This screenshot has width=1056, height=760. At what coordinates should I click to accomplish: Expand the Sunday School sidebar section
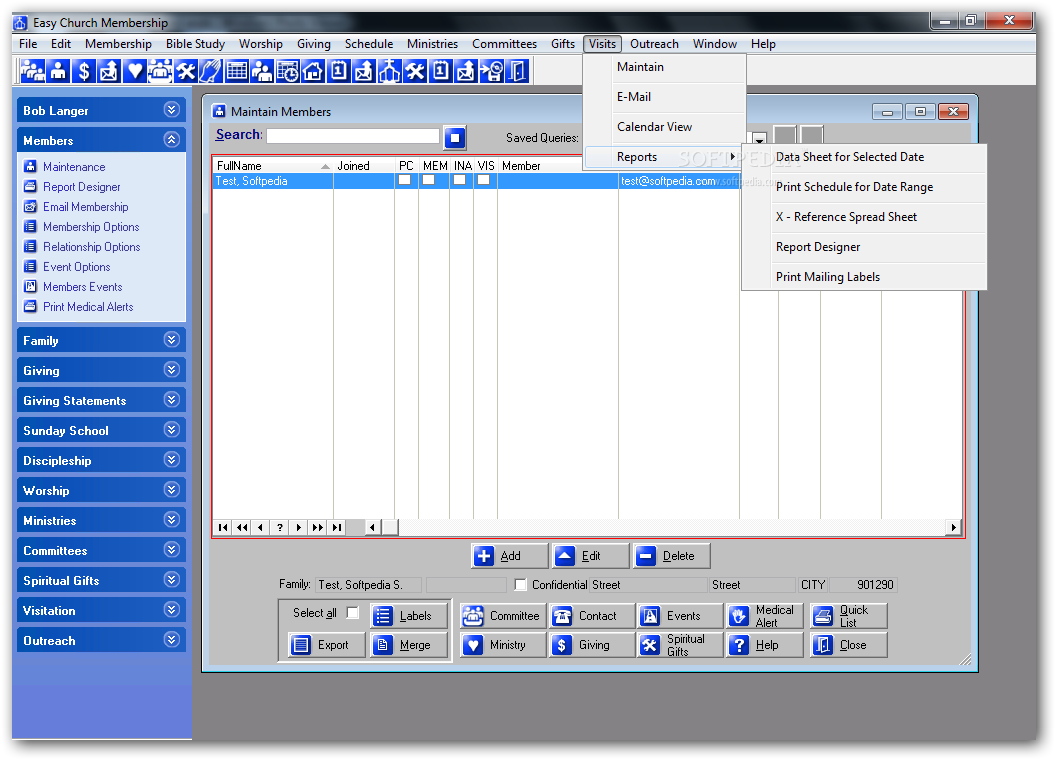tap(172, 430)
